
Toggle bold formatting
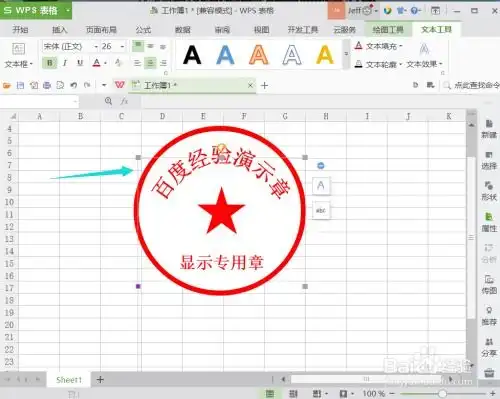click(50, 63)
